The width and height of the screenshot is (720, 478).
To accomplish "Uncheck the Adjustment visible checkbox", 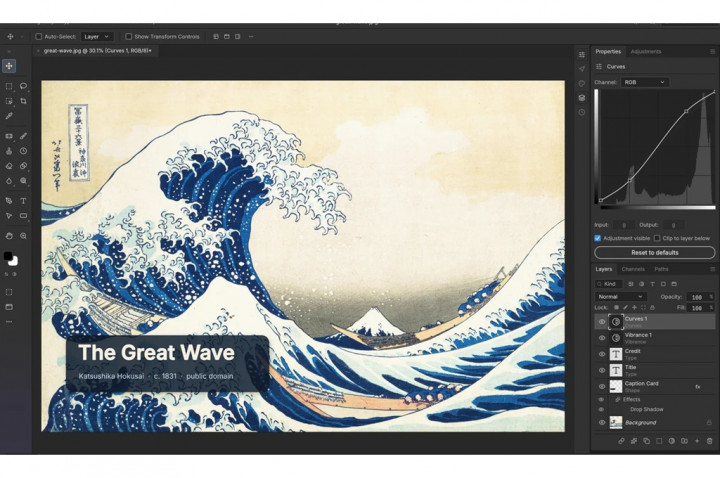I will [597, 238].
